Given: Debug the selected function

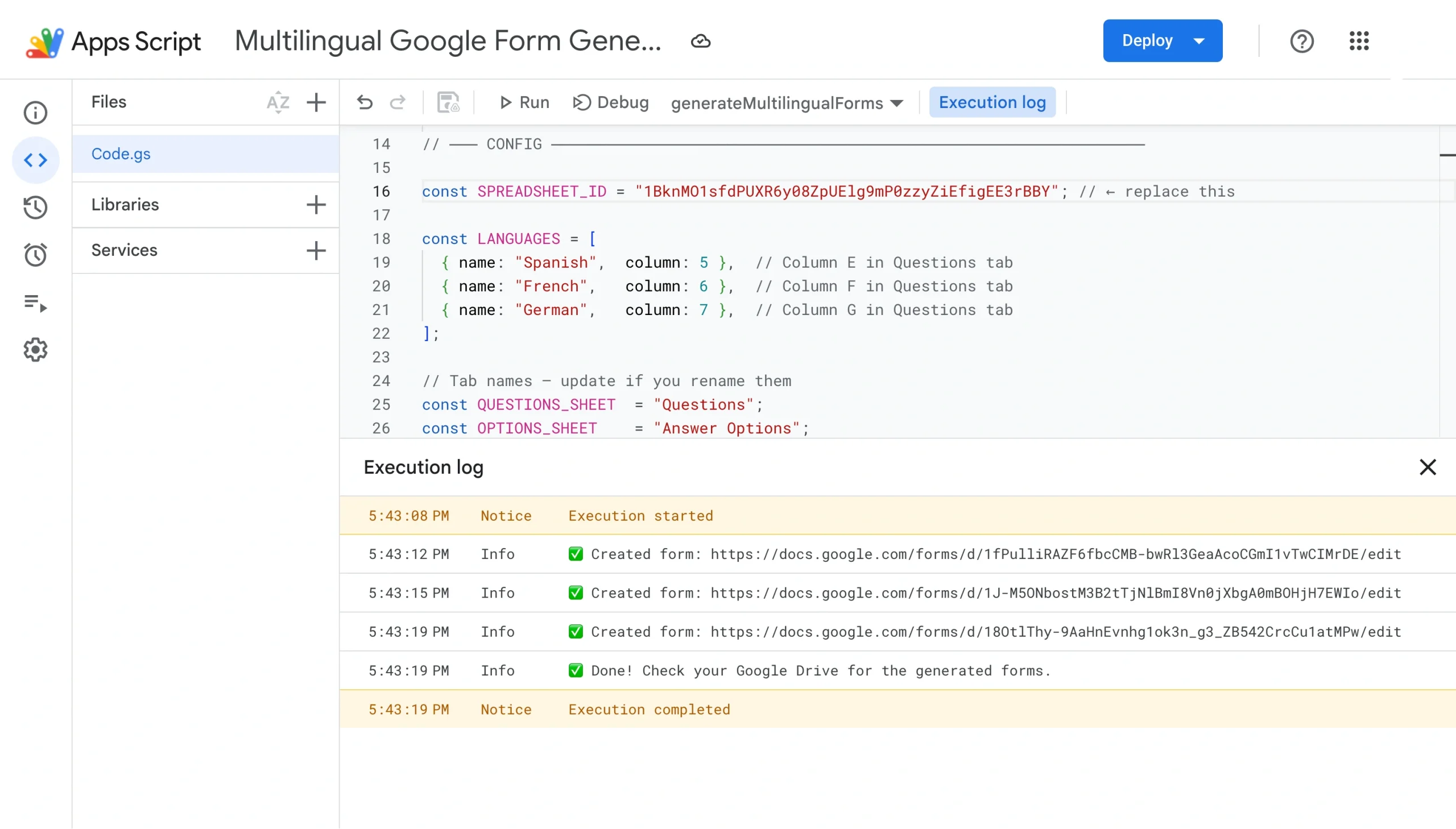Looking at the screenshot, I should coord(610,102).
